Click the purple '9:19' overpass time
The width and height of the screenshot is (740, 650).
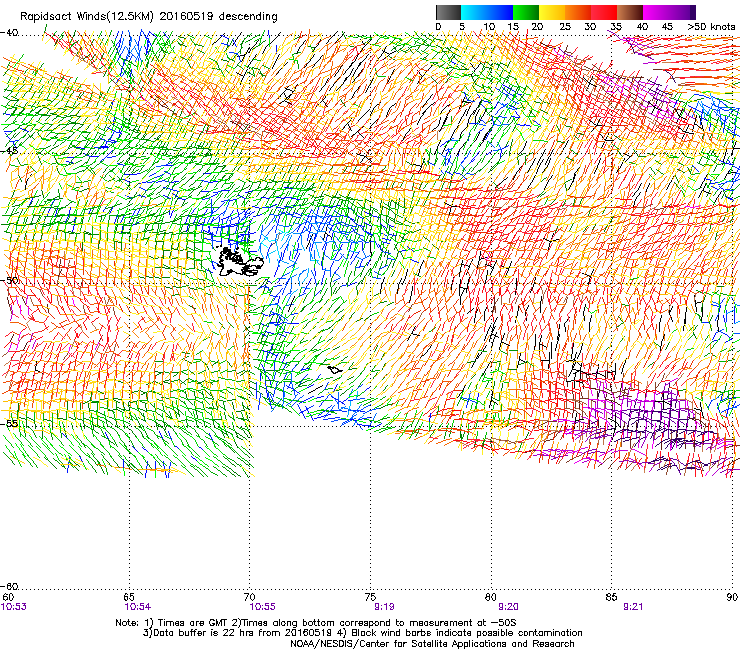click(x=385, y=607)
